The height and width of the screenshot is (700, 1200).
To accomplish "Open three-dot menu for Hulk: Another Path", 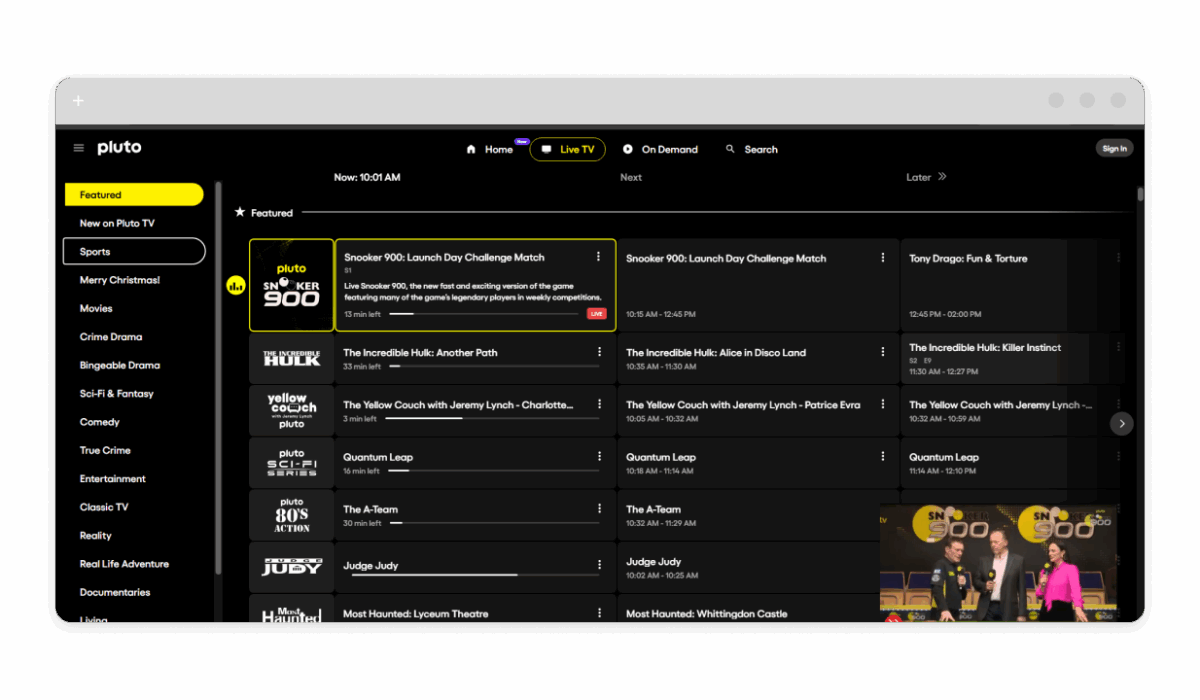I will tap(599, 352).
